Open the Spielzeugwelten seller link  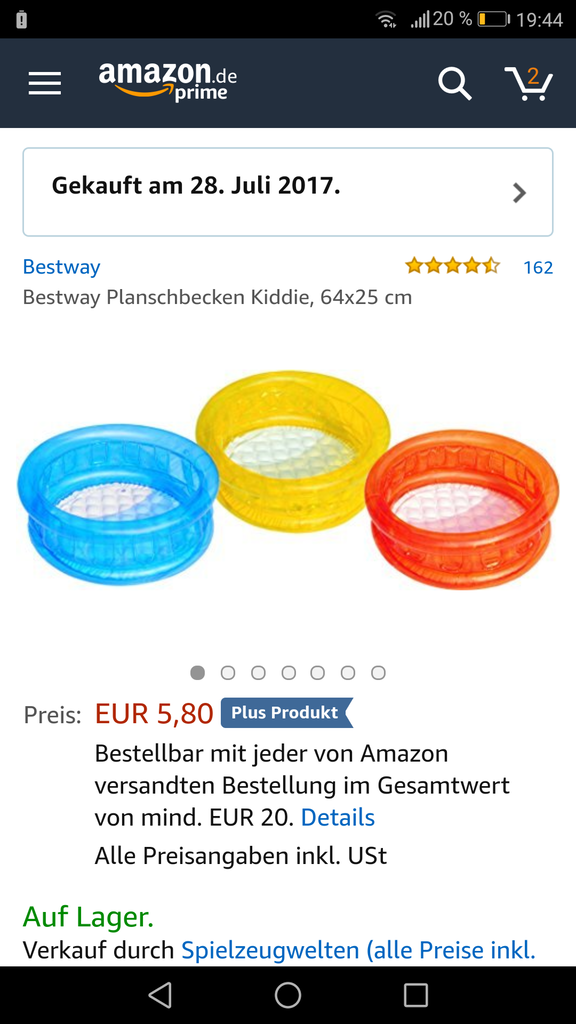358,950
